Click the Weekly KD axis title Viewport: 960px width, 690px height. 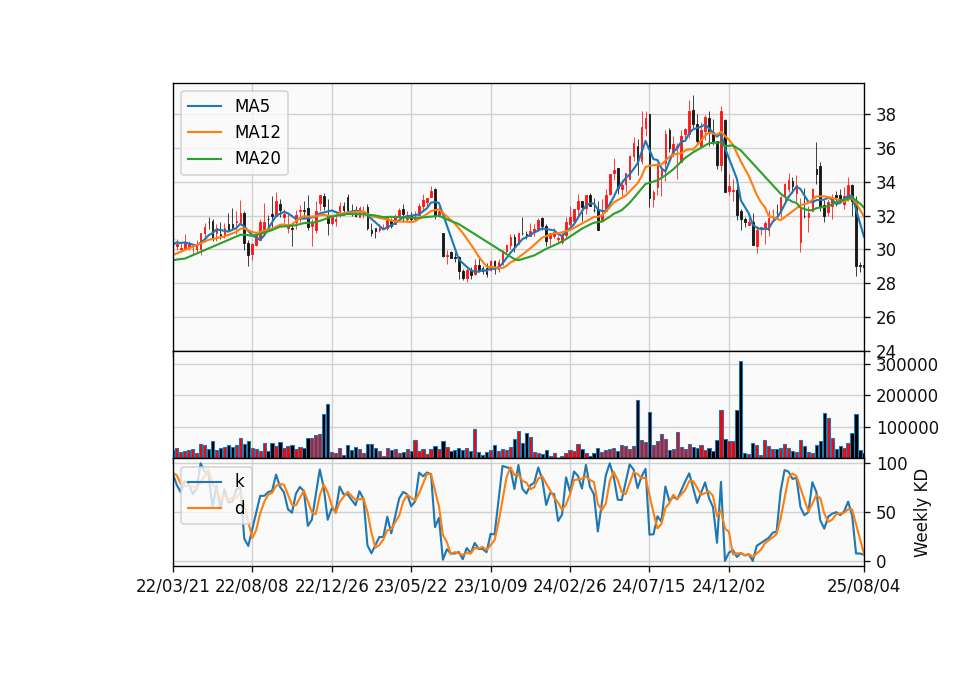[921, 513]
